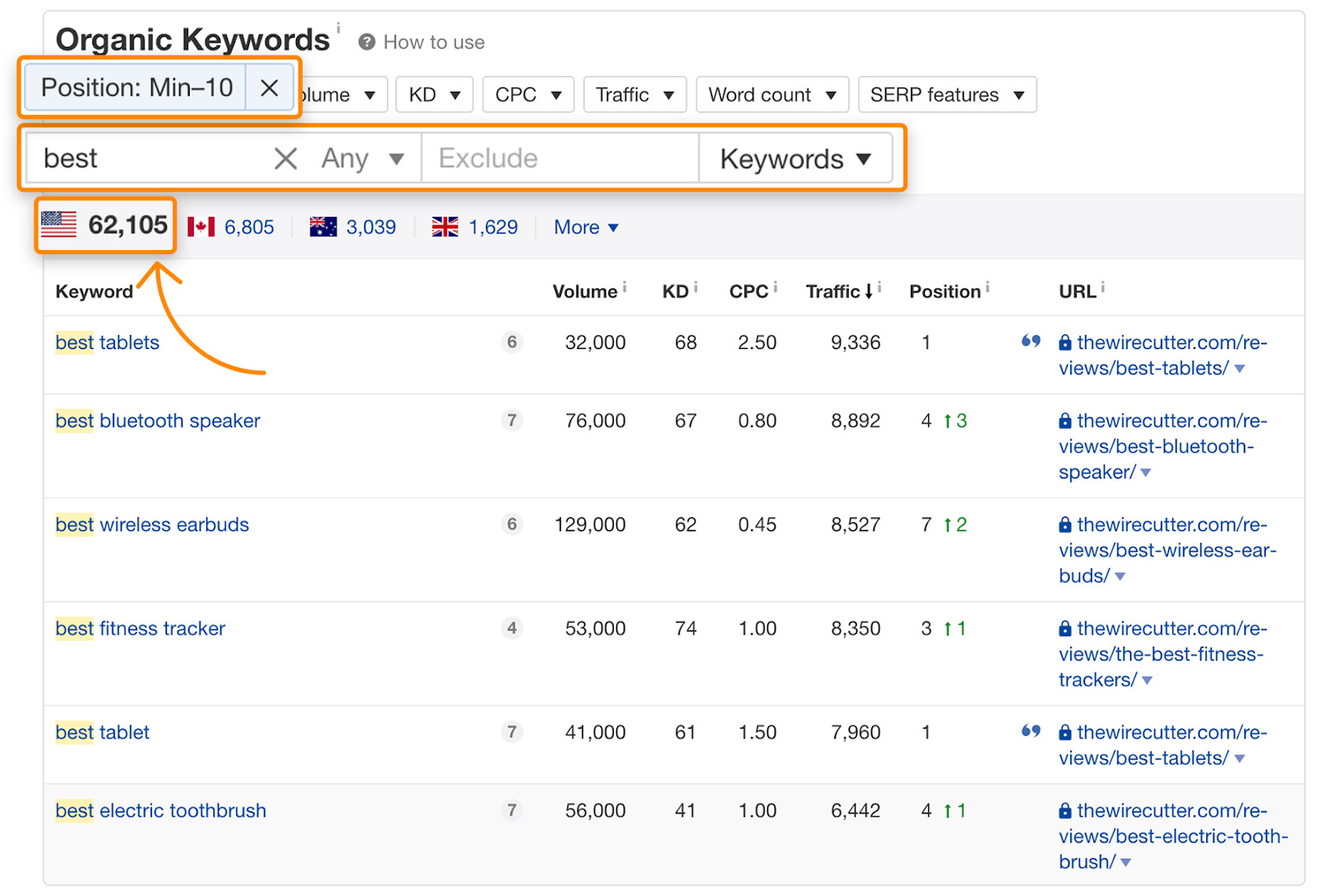Expand the SERP features dropdown

[946, 94]
